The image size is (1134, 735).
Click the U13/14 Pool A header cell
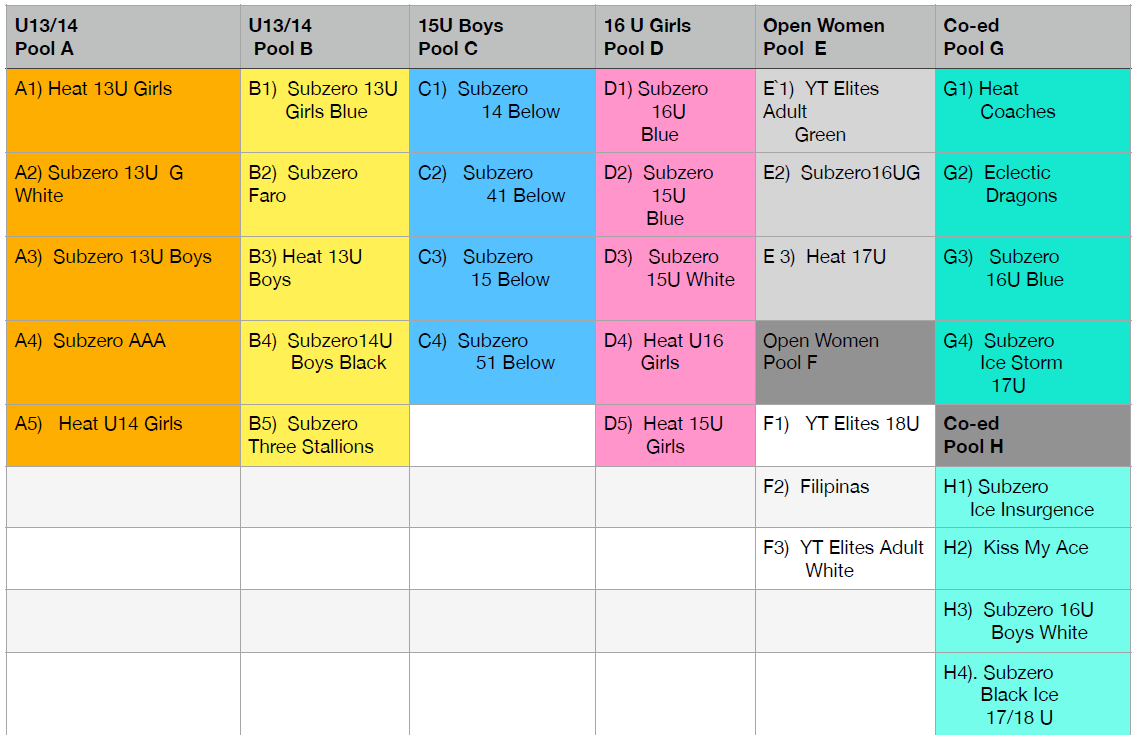pyautogui.click(x=122, y=37)
